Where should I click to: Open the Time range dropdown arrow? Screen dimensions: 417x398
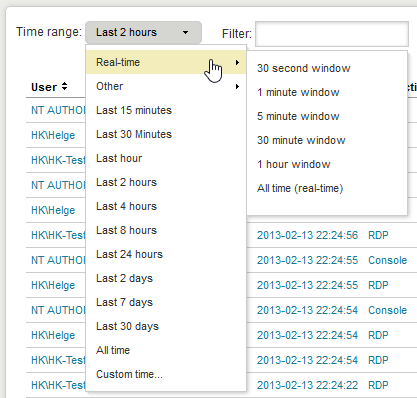[x=185, y=32]
